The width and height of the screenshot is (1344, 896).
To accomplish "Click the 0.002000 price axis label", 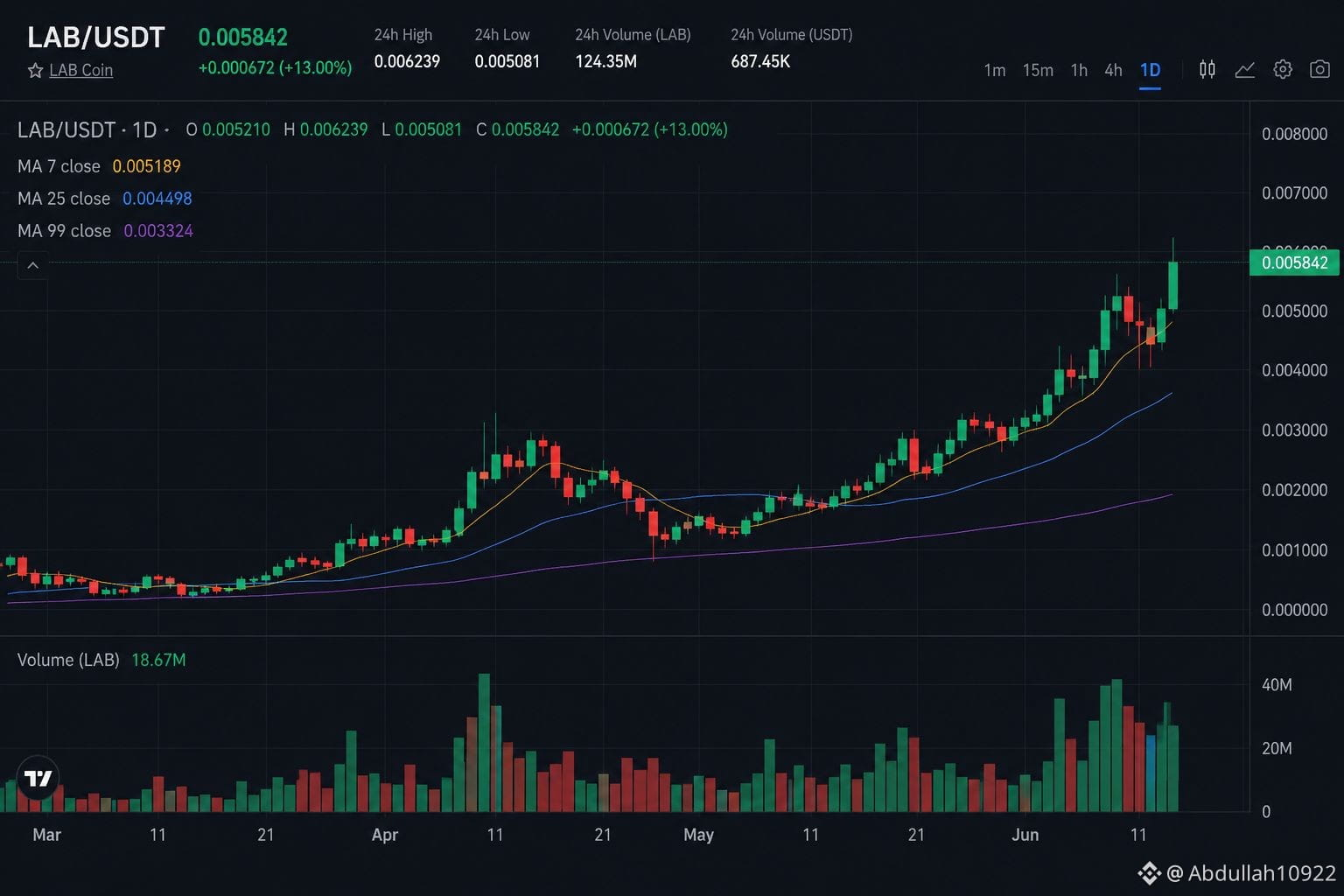I will 1294,490.
